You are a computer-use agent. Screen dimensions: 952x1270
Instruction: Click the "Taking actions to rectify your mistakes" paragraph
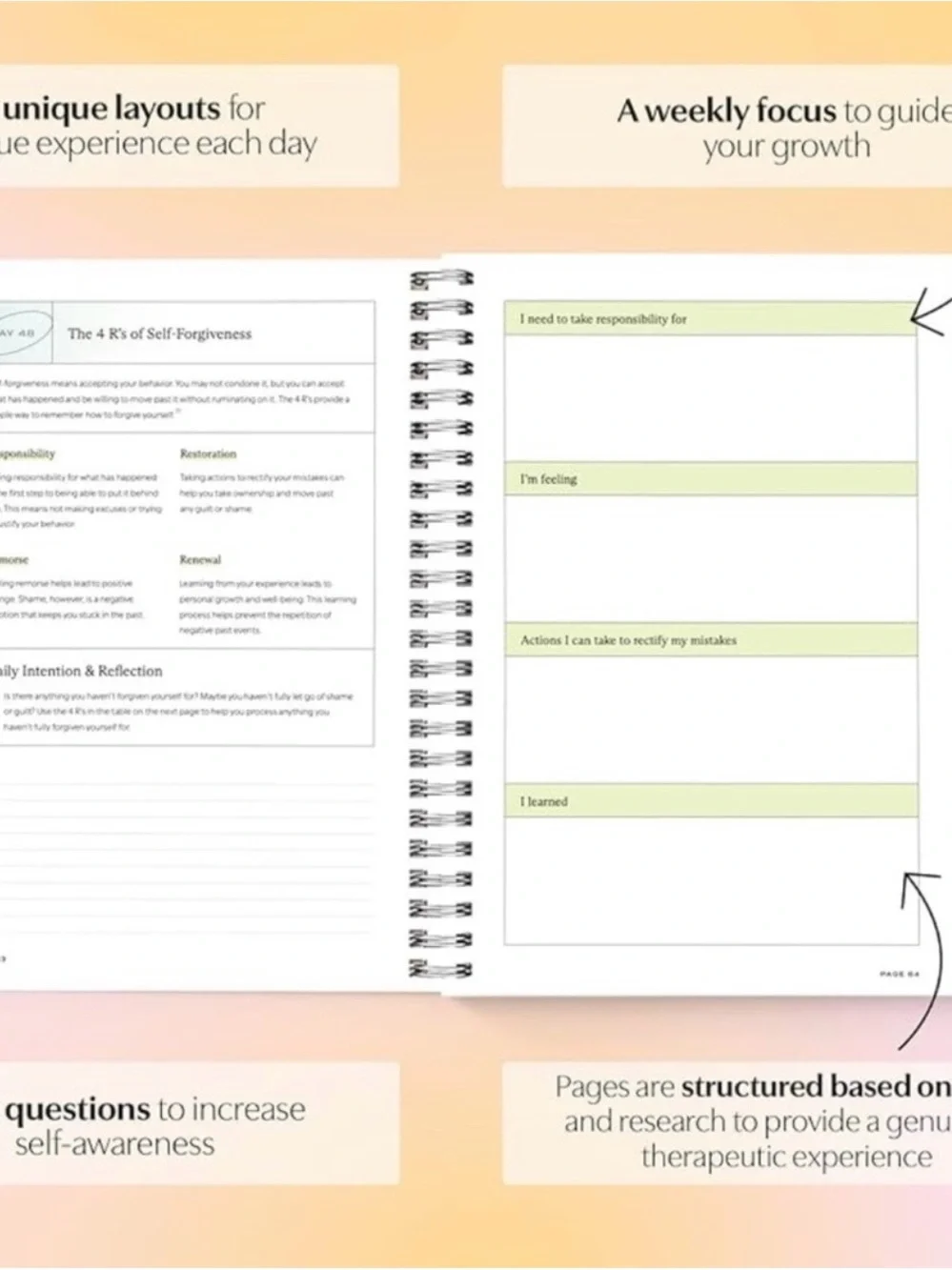pos(262,493)
